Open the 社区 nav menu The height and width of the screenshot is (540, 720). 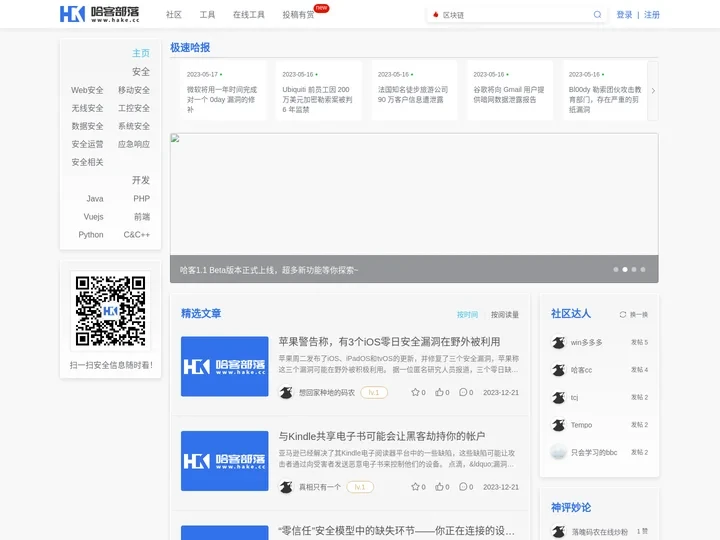pyautogui.click(x=174, y=15)
